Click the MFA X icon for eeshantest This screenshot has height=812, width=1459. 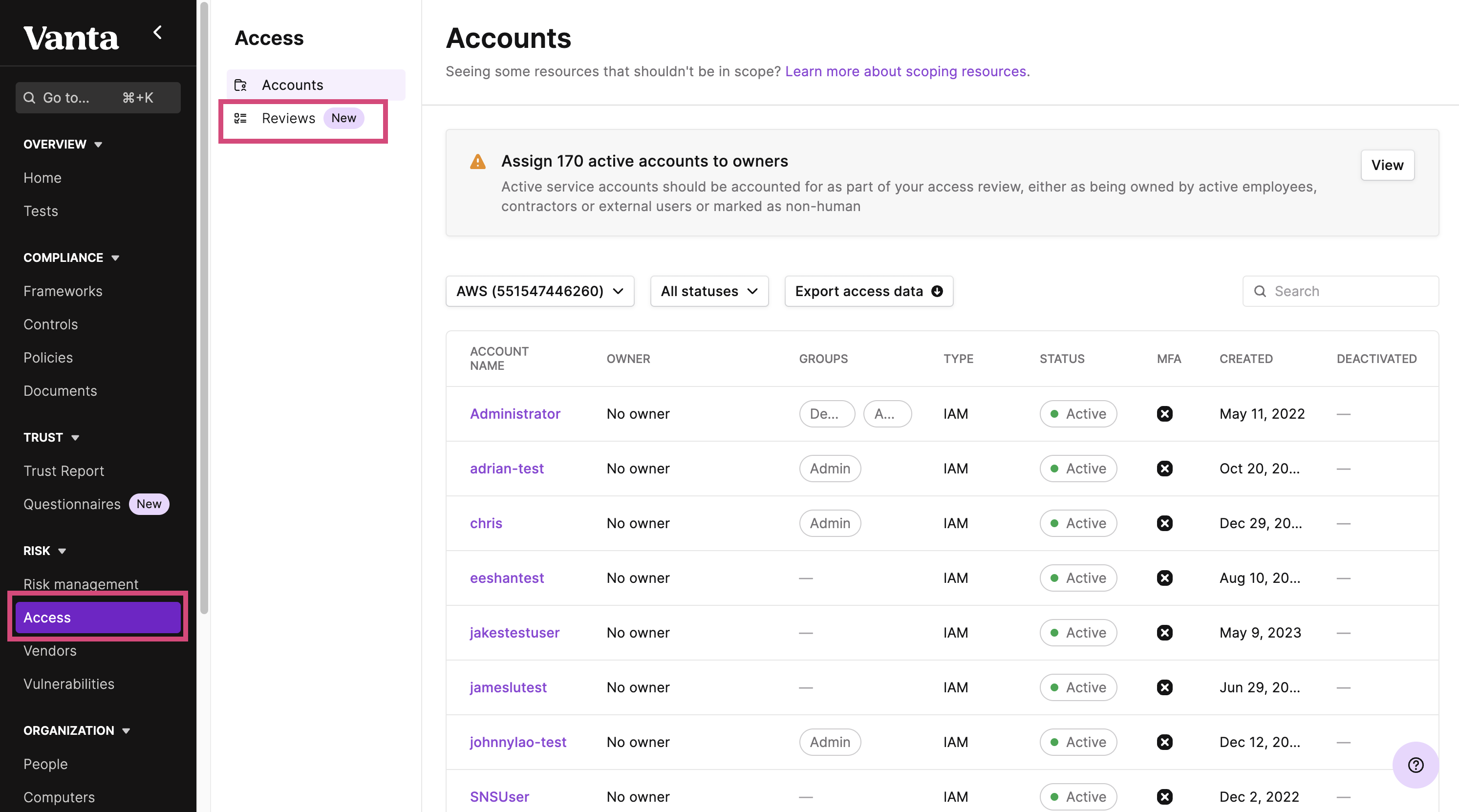[x=1164, y=578]
